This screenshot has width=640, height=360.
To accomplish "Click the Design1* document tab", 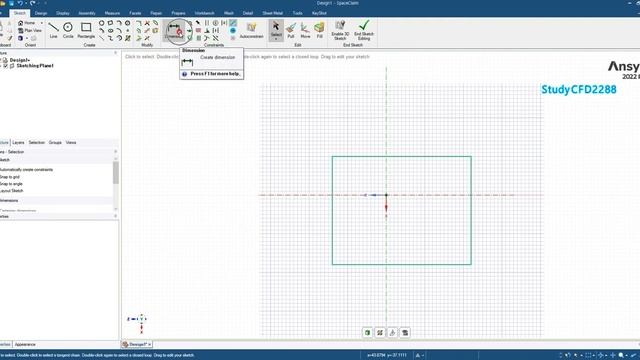I will click(x=136, y=344).
